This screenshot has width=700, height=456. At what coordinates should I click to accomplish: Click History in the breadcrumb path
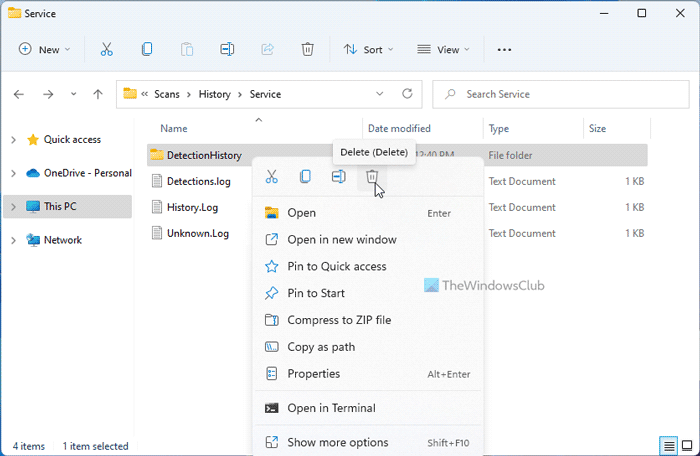215,94
